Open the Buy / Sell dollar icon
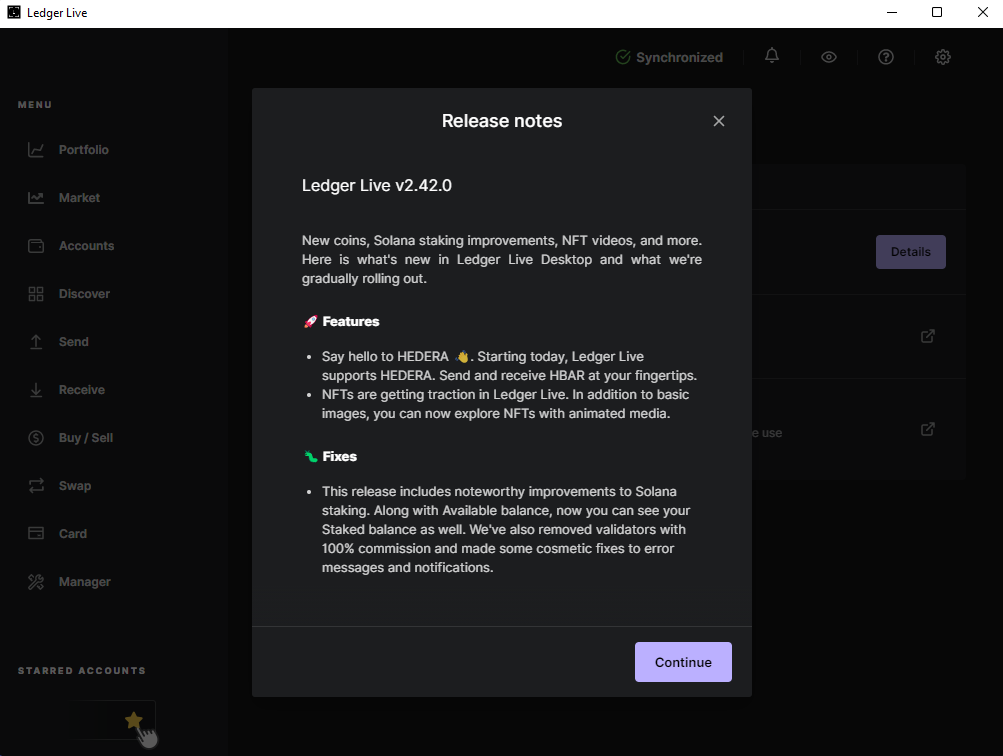This screenshot has width=1003, height=756. point(36,438)
